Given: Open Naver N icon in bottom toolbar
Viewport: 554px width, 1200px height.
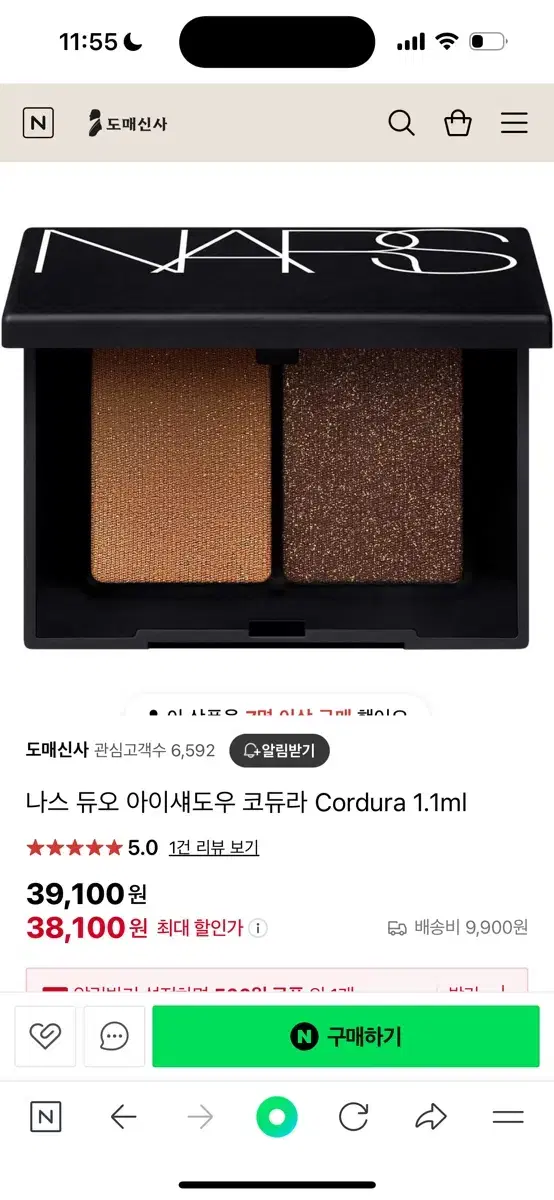Looking at the screenshot, I should 46,1117.
